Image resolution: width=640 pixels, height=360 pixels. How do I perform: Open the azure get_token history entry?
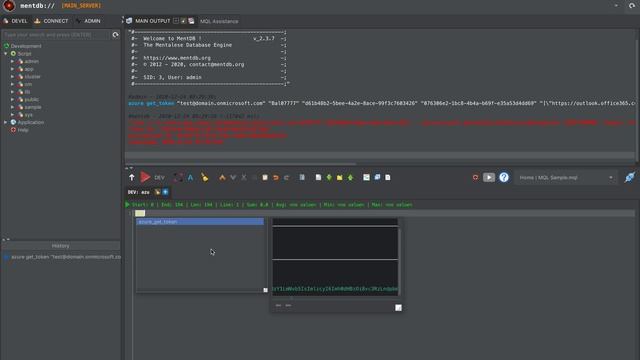point(63,257)
